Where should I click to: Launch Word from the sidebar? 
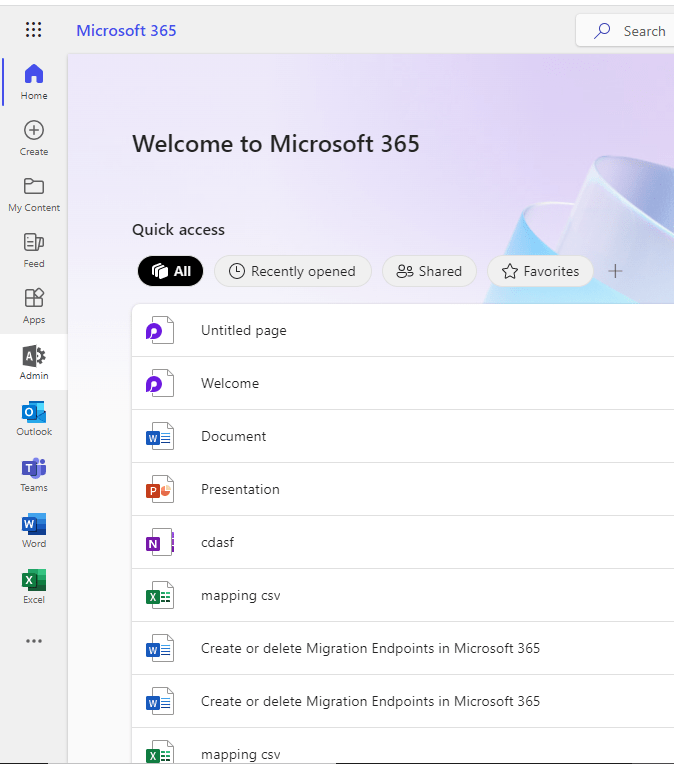tap(34, 530)
